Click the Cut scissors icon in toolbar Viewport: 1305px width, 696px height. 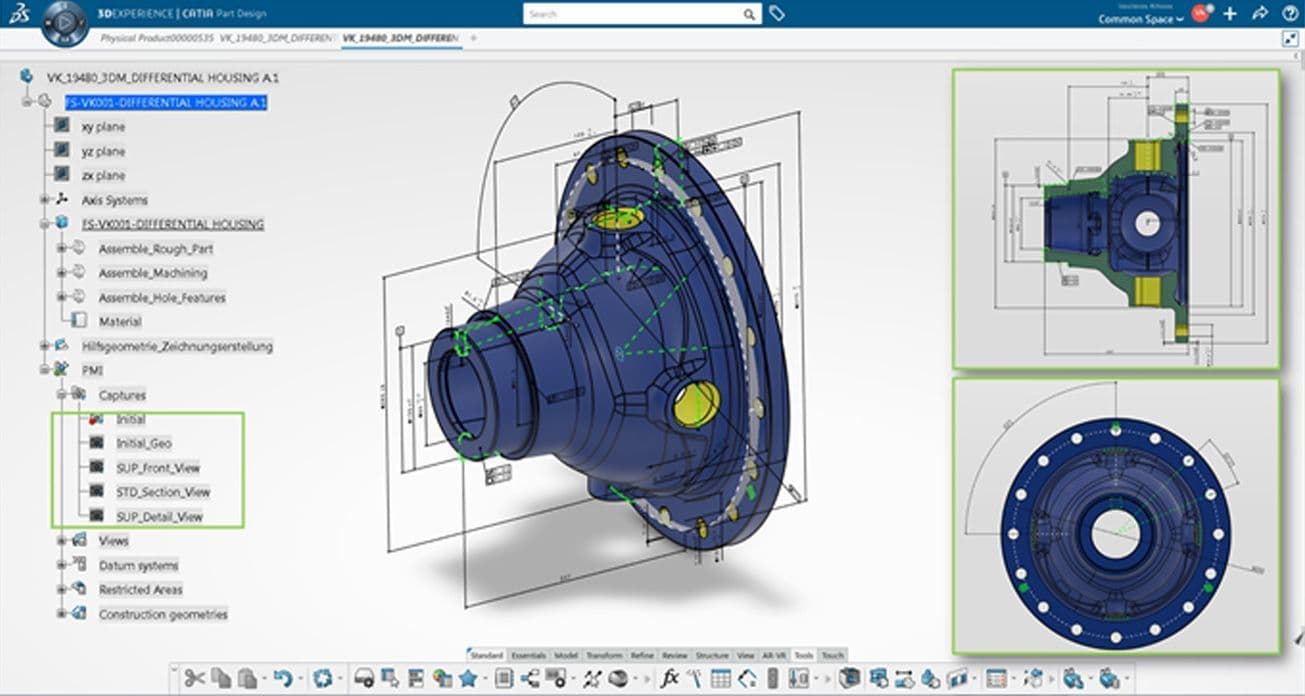click(x=194, y=678)
